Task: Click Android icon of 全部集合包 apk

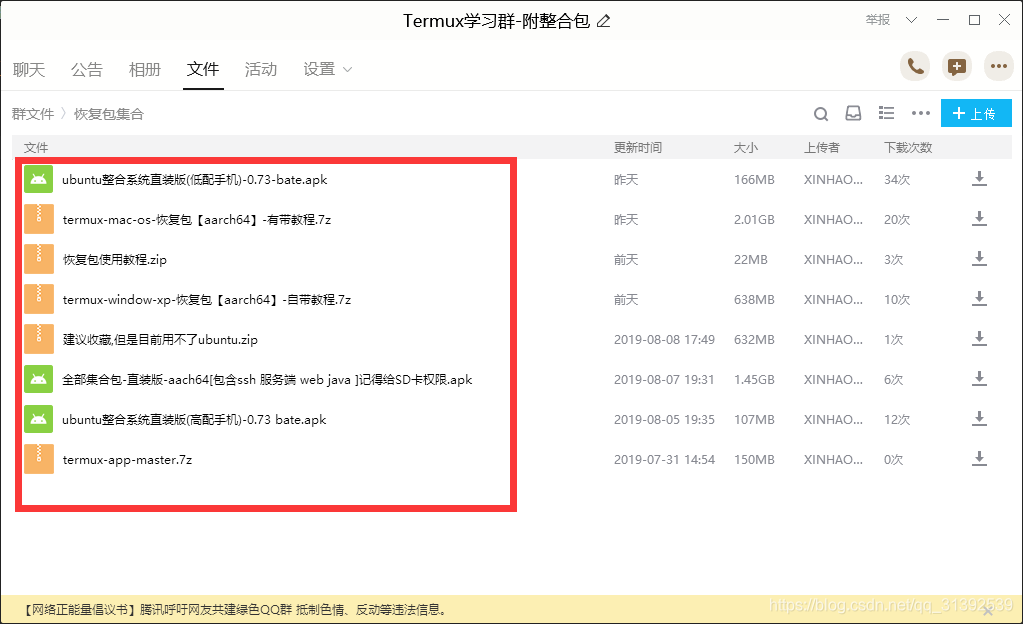Action: (38, 379)
